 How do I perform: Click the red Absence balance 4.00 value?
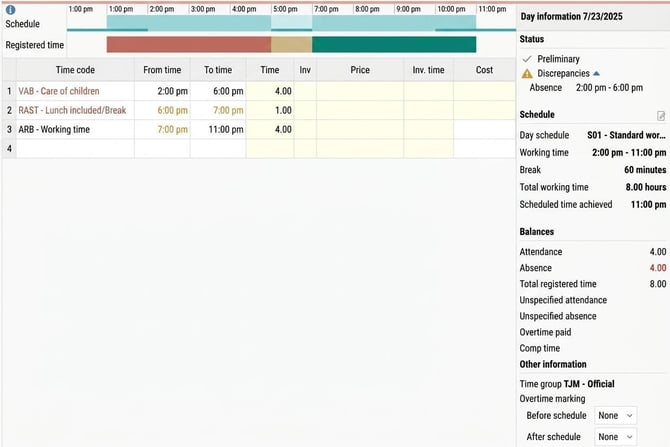pos(658,268)
